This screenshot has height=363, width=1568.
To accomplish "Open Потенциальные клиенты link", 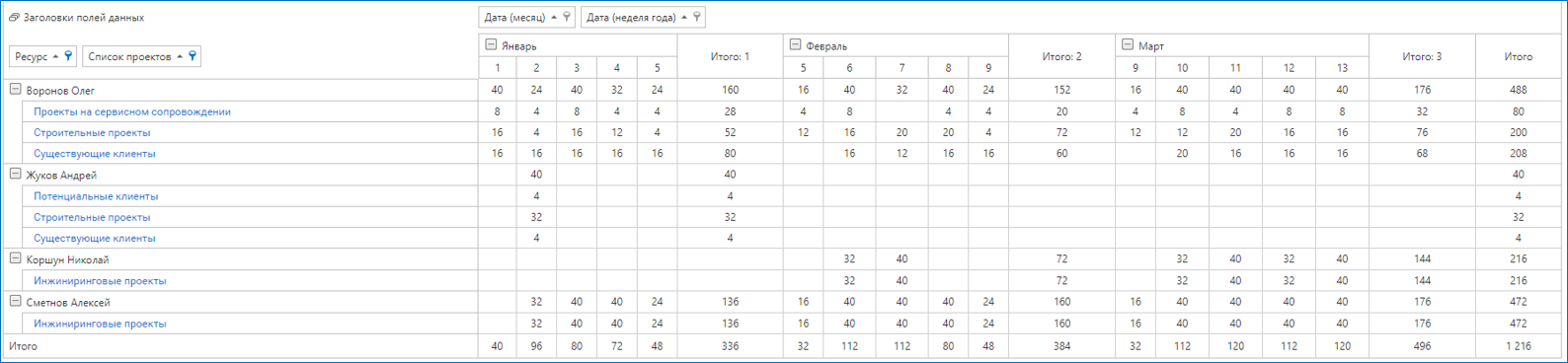I will [96, 196].
